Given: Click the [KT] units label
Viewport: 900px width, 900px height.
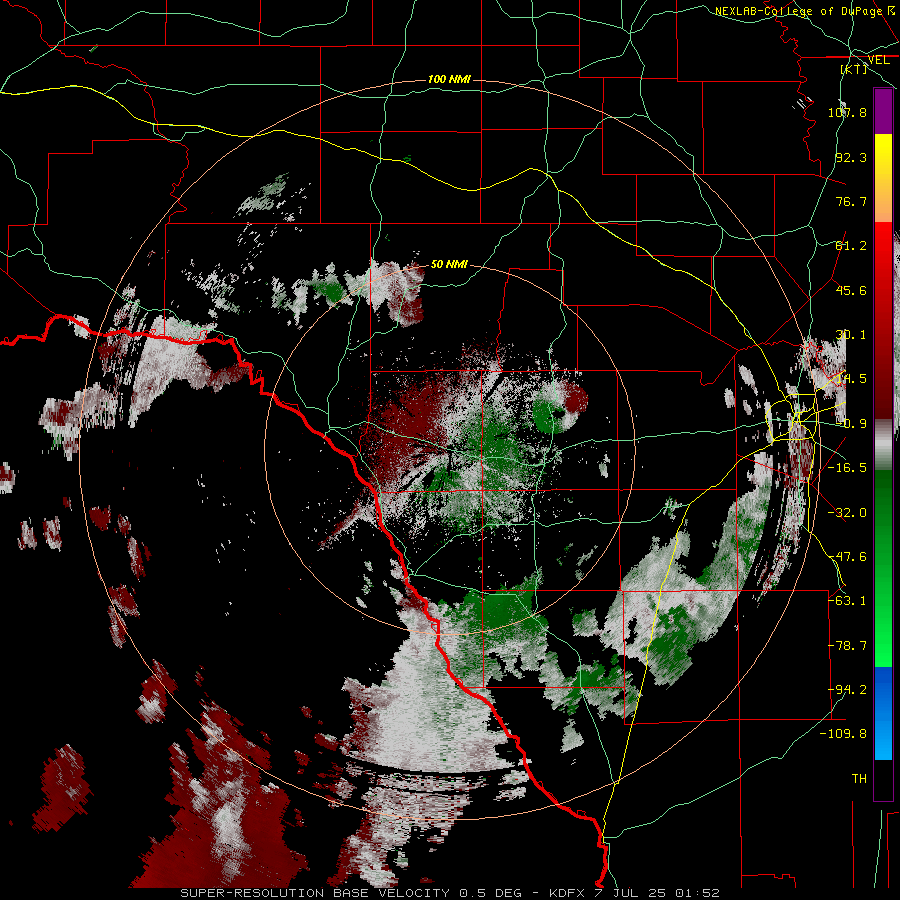Looking at the screenshot, I should click(x=854, y=69).
